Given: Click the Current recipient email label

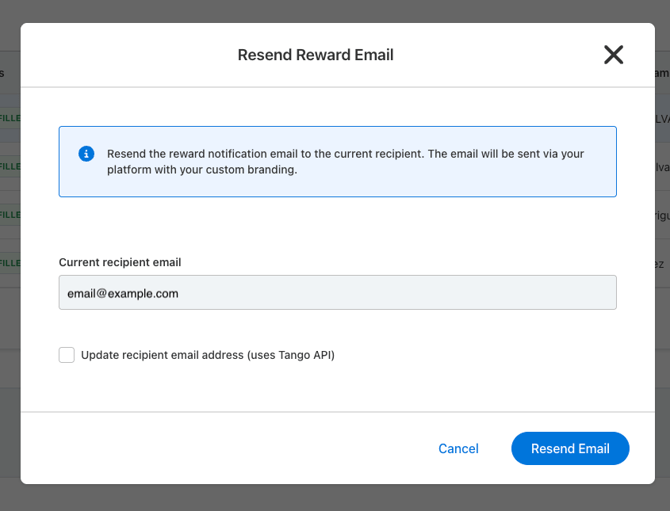Looking at the screenshot, I should [120, 262].
